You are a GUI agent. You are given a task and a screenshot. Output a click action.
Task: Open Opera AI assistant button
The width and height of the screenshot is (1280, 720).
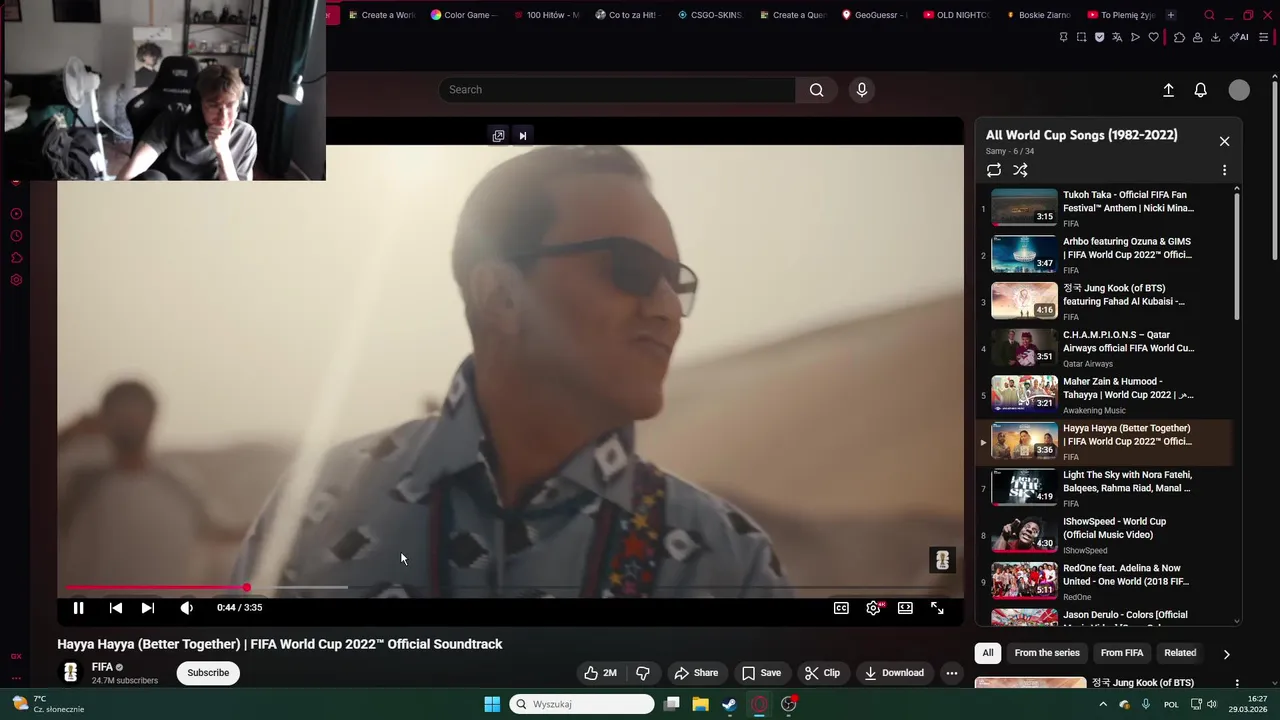click(1240, 37)
